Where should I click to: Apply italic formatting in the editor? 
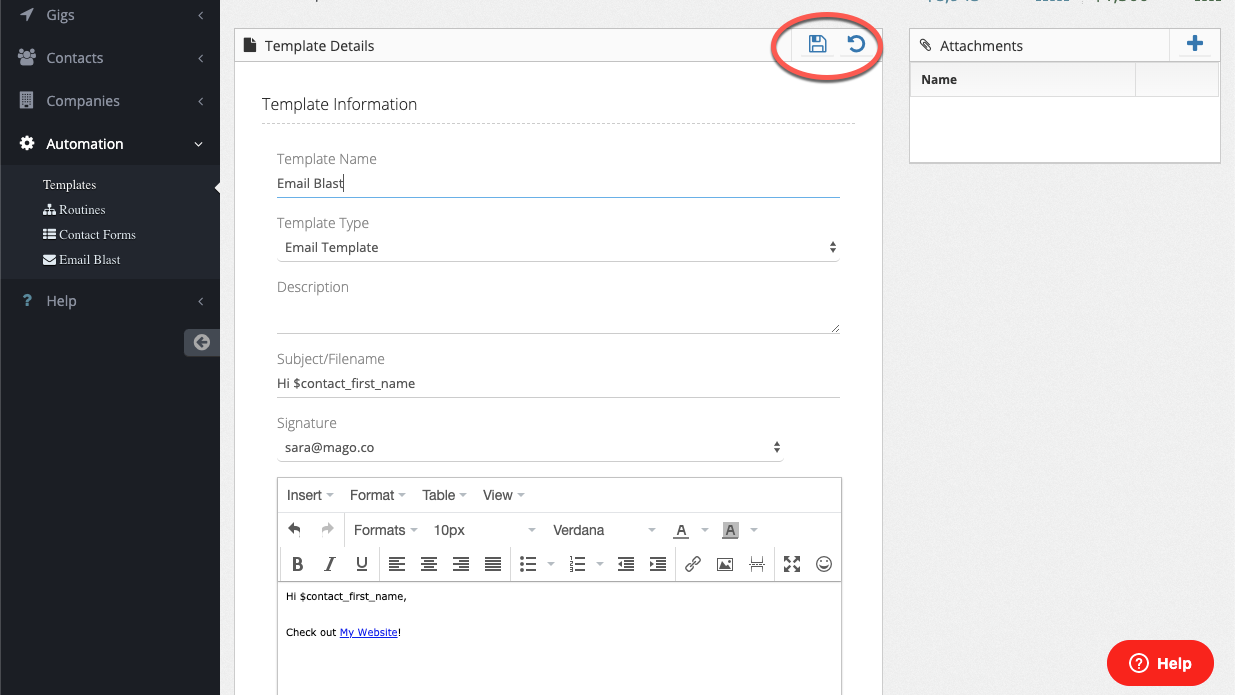[329, 564]
